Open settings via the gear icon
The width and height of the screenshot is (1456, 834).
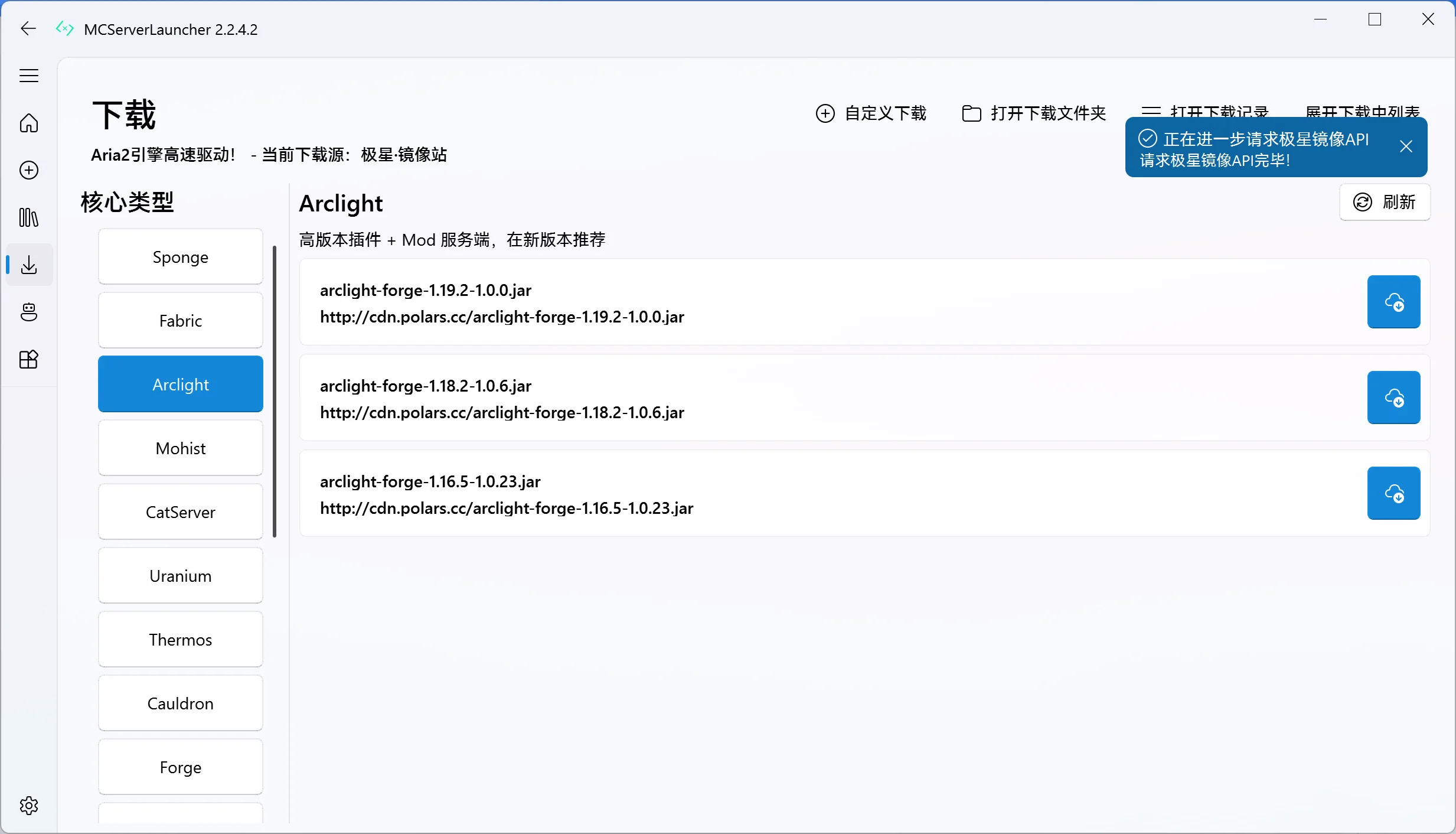click(x=28, y=805)
